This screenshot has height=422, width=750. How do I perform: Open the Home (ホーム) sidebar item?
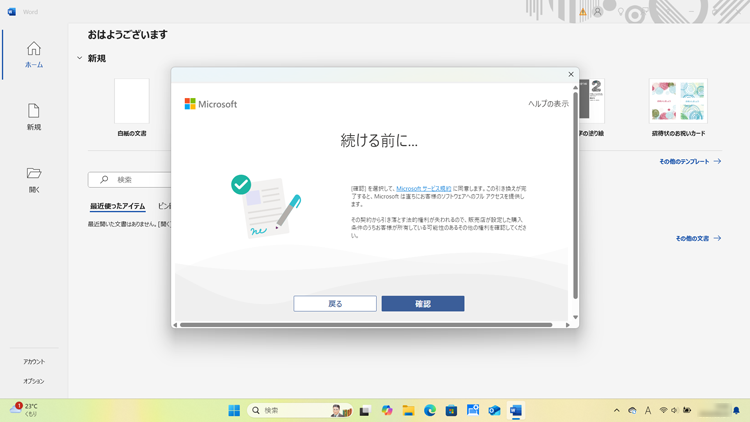click(33, 54)
